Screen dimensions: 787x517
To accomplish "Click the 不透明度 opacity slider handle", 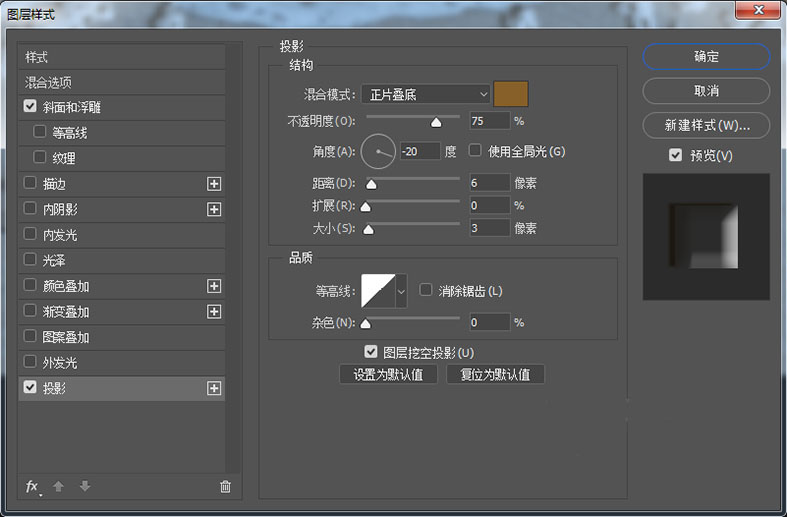I will [436, 122].
